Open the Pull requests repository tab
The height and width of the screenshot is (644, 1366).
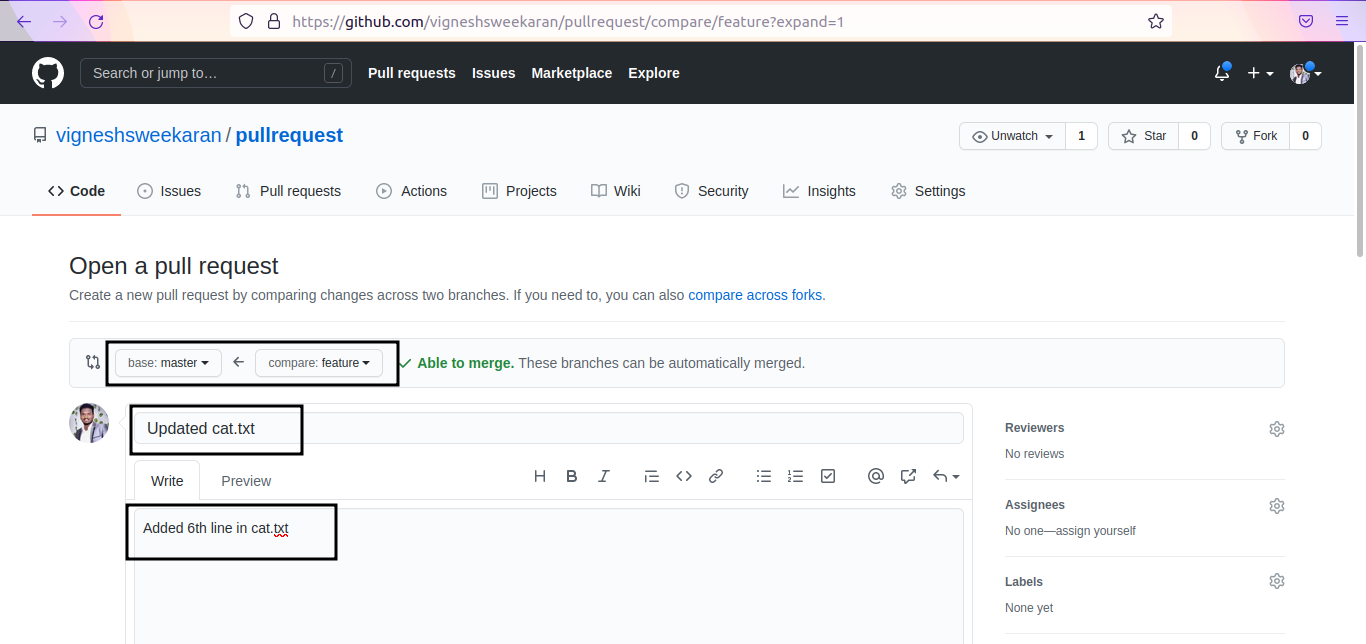pyautogui.click(x=288, y=191)
